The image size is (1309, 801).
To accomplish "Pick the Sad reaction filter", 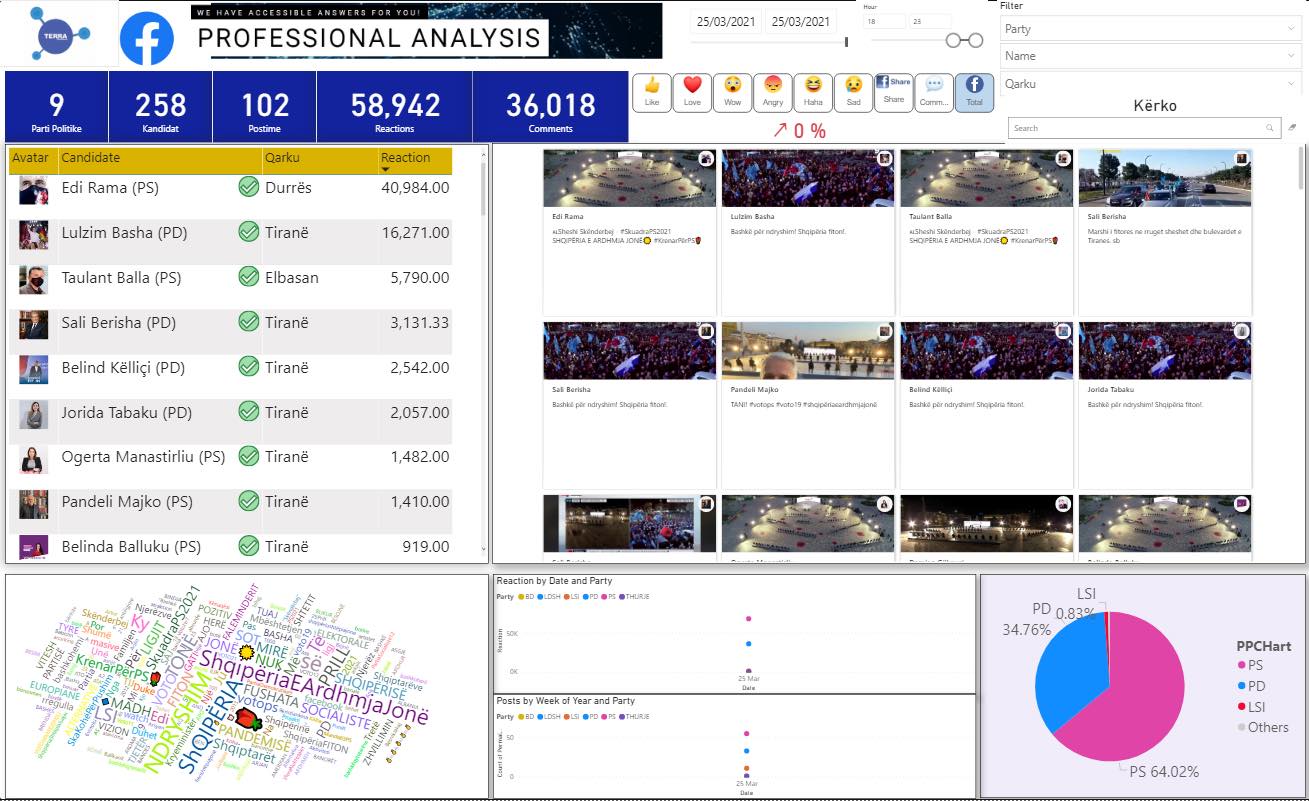I will [x=853, y=92].
